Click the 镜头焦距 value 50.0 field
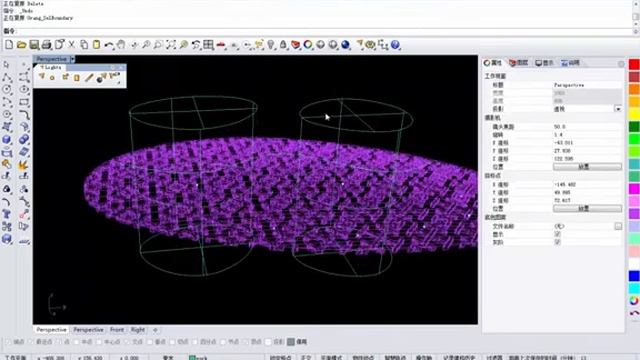Viewport: 640px width, 360px height. click(x=587, y=127)
